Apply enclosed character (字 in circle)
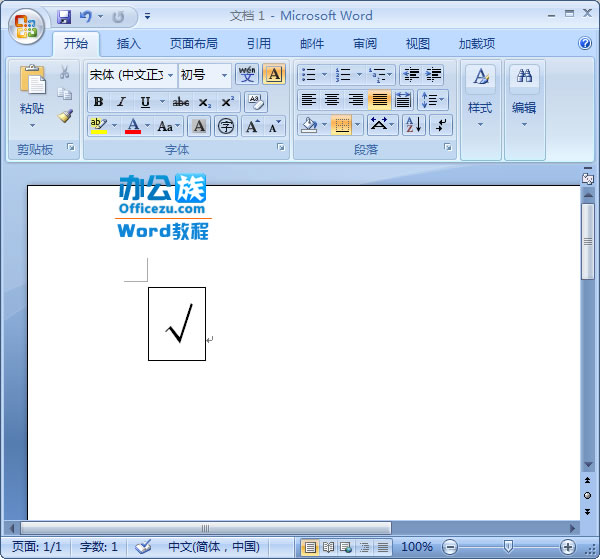 pos(226,126)
